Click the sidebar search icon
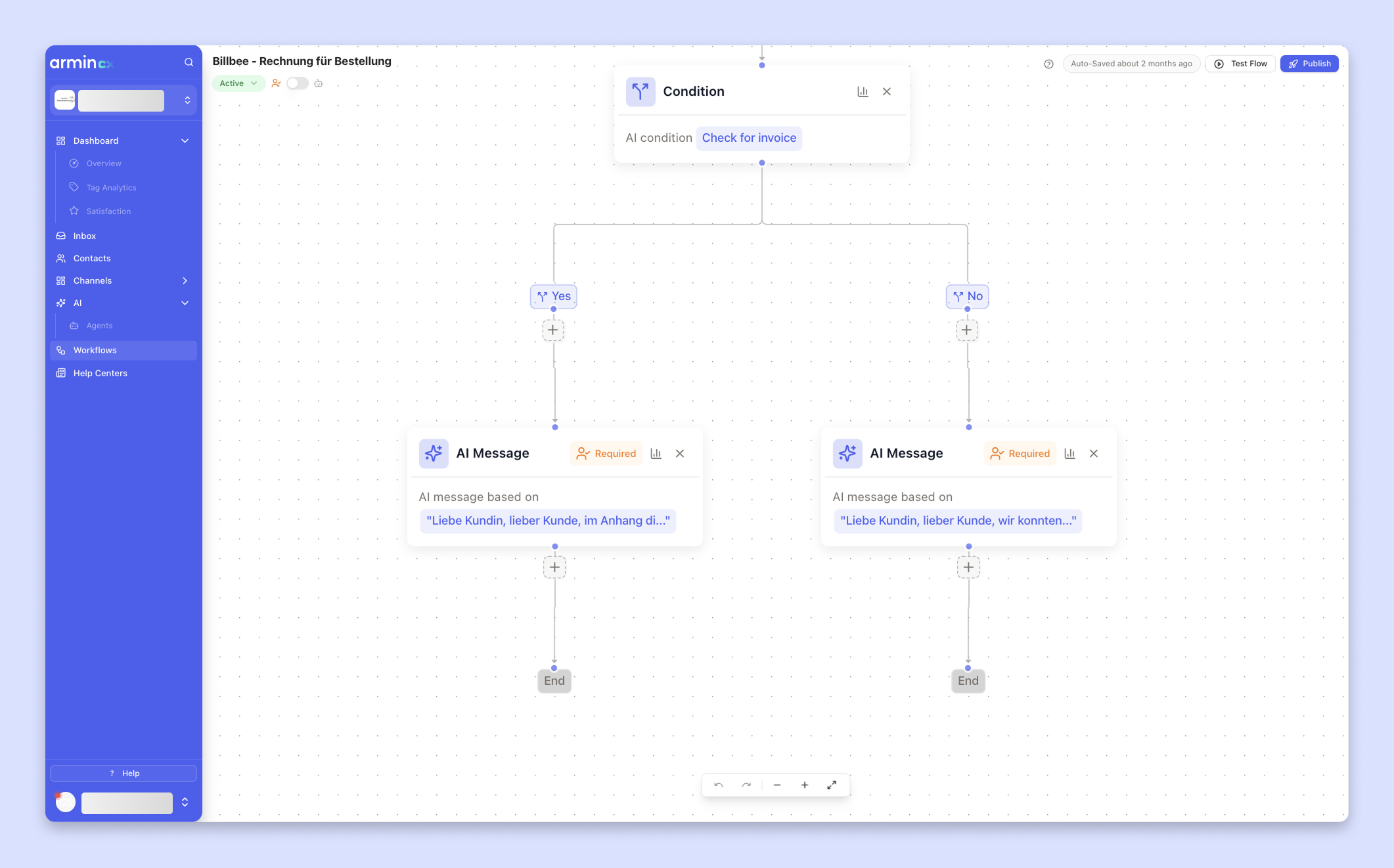Image resolution: width=1394 pixels, height=868 pixels. point(189,62)
